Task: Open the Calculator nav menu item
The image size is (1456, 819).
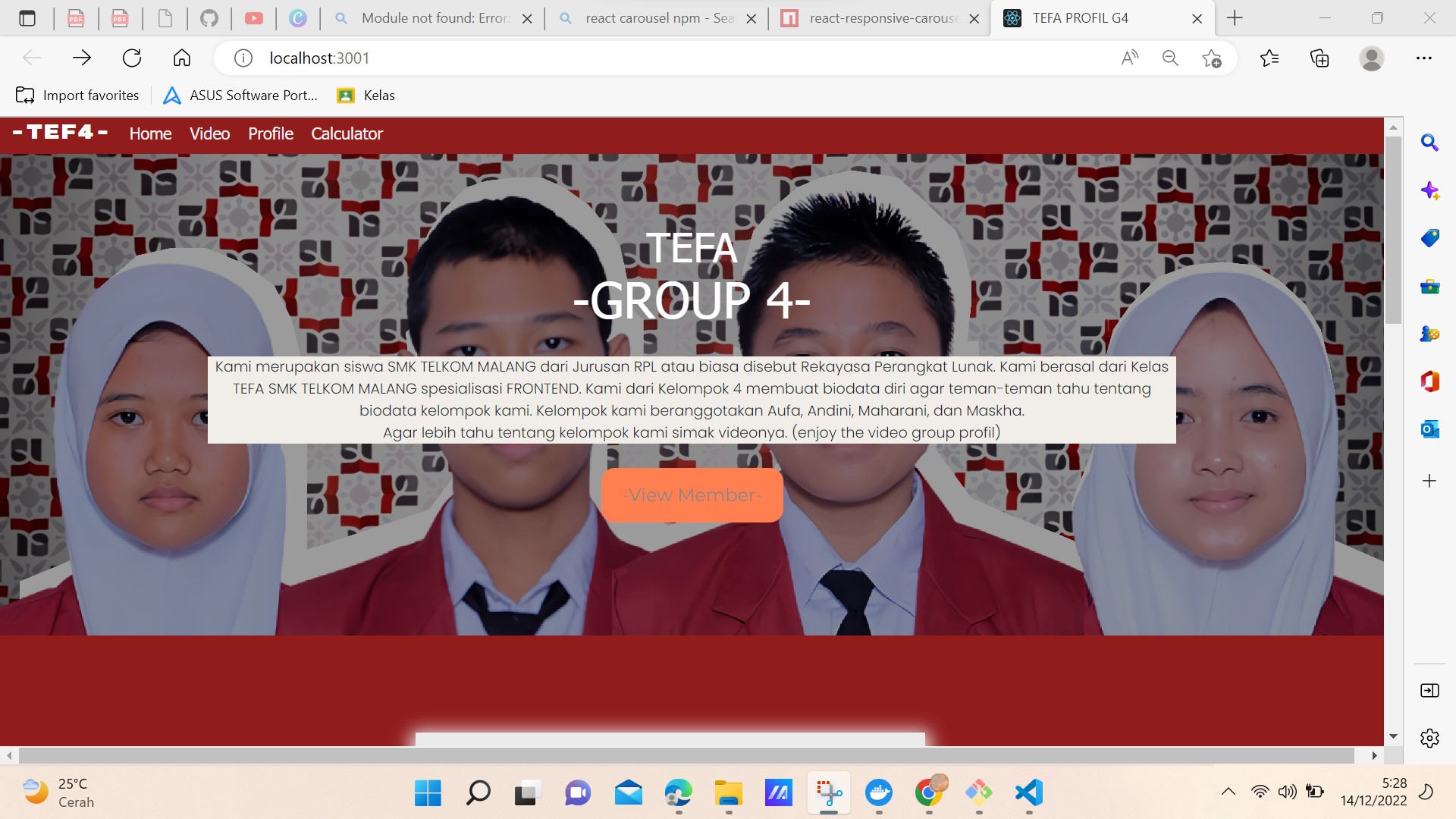Action: [347, 133]
